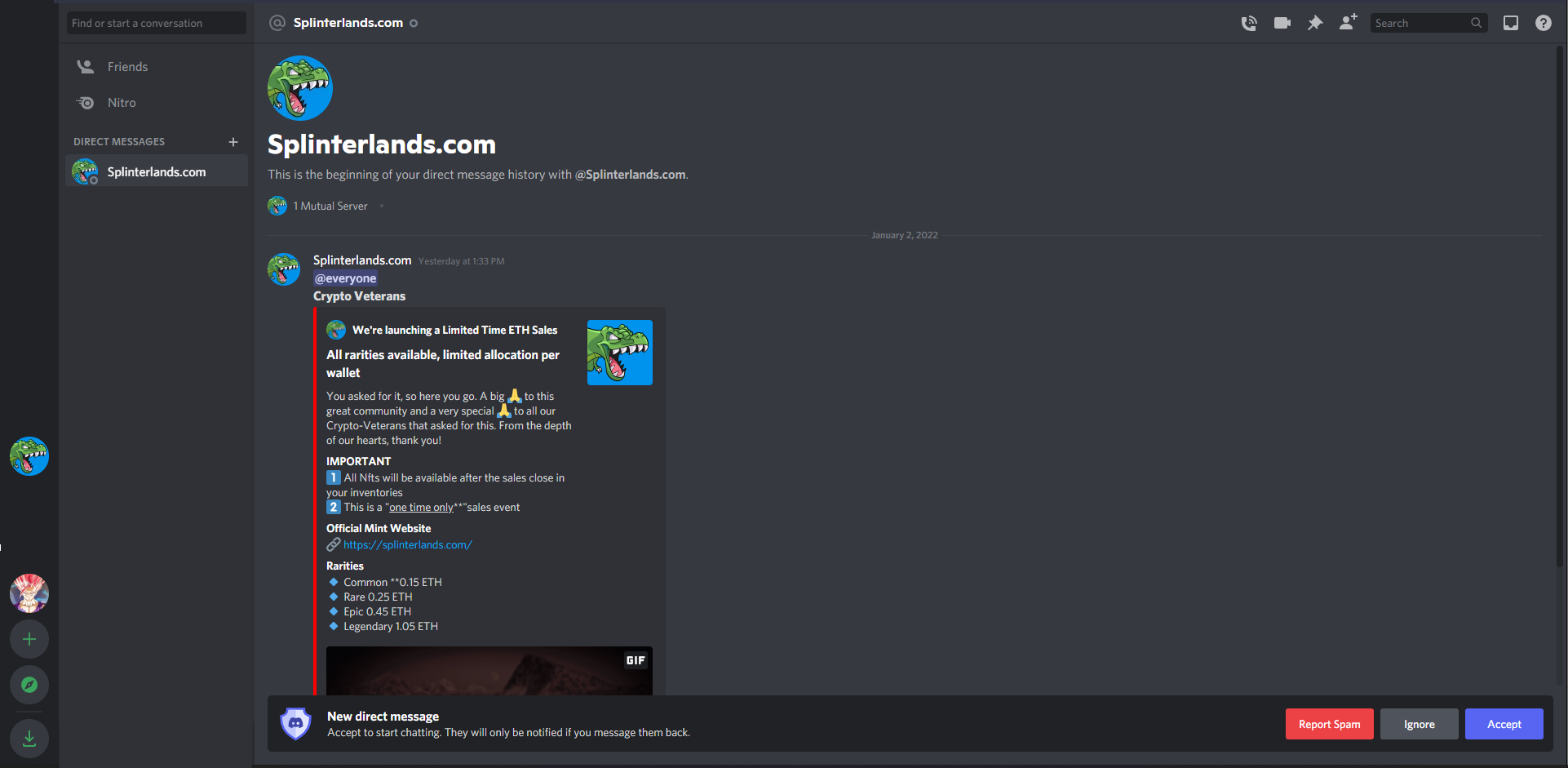Click the 'Common **0.15 ETH' line
The width and height of the screenshot is (1568, 768).
[x=392, y=582]
